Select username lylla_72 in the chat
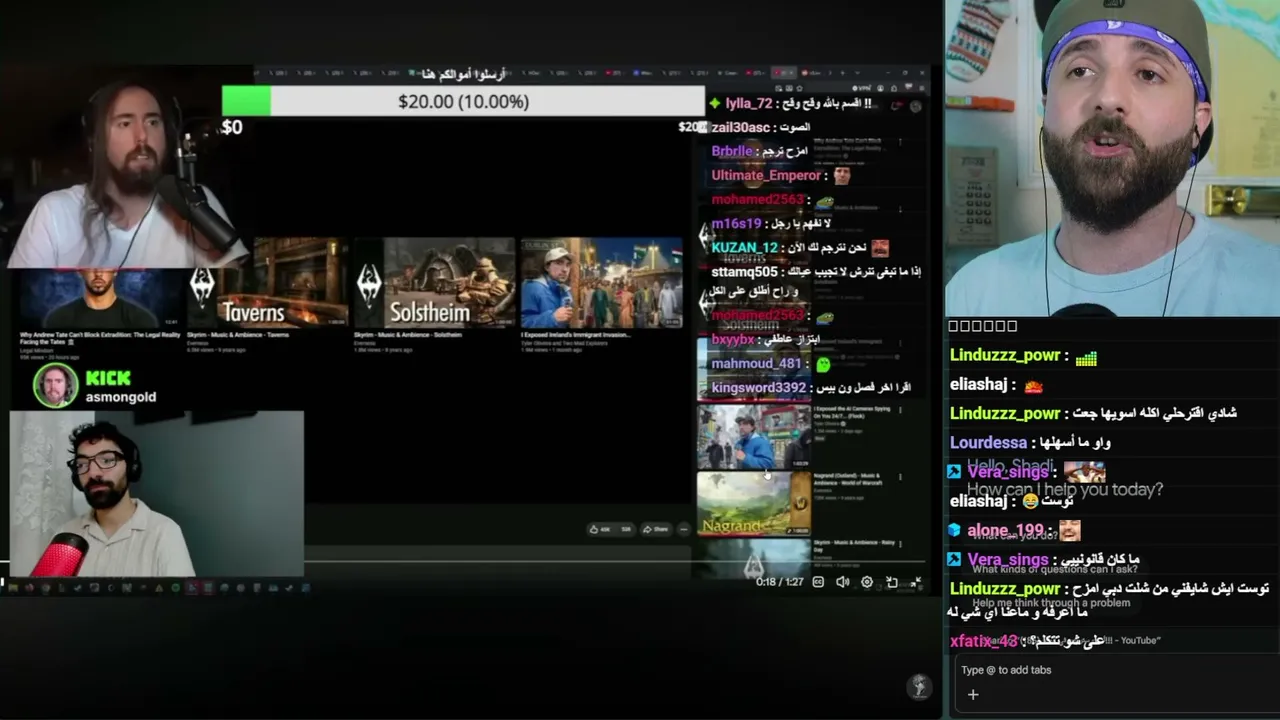The height and width of the screenshot is (720, 1280). 749,103
